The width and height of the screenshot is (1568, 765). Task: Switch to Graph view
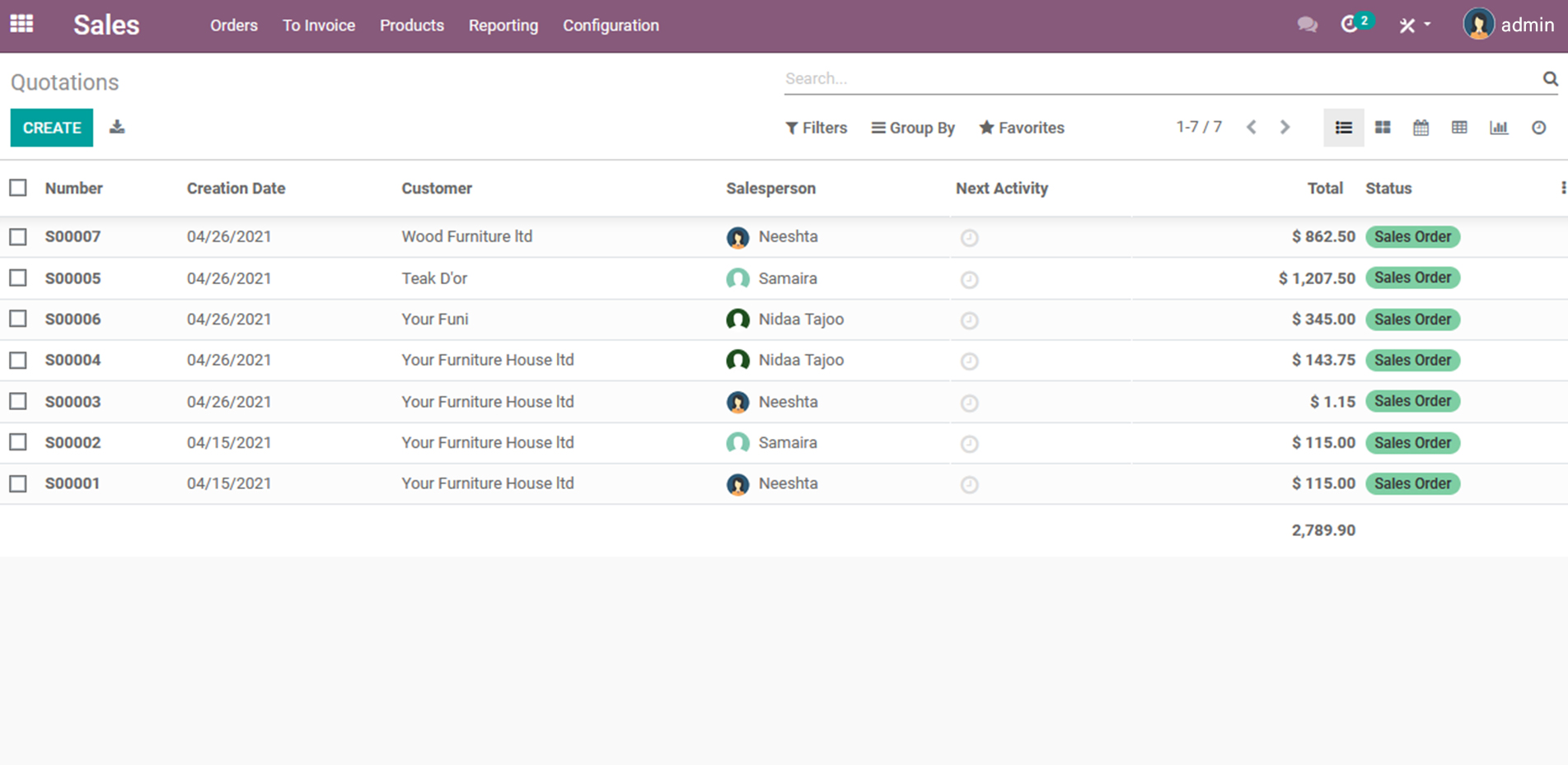tap(1499, 128)
